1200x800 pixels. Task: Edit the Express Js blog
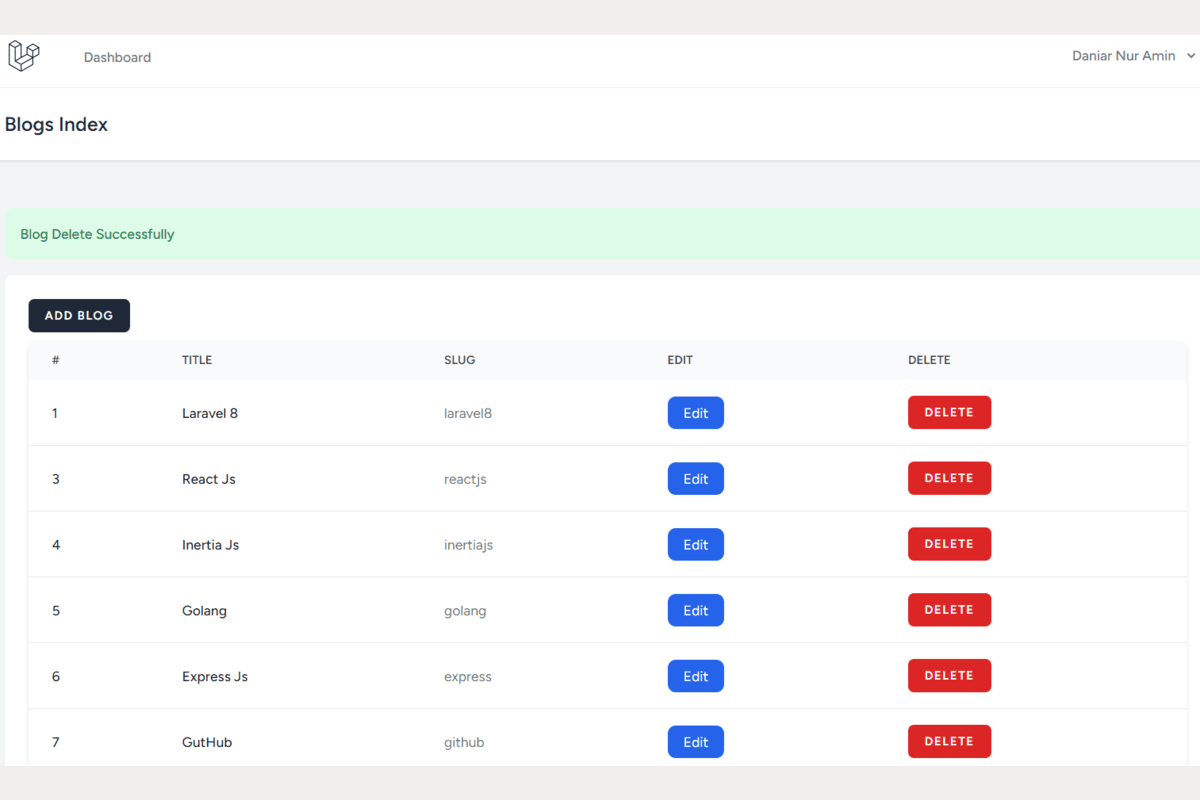[695, 677]
